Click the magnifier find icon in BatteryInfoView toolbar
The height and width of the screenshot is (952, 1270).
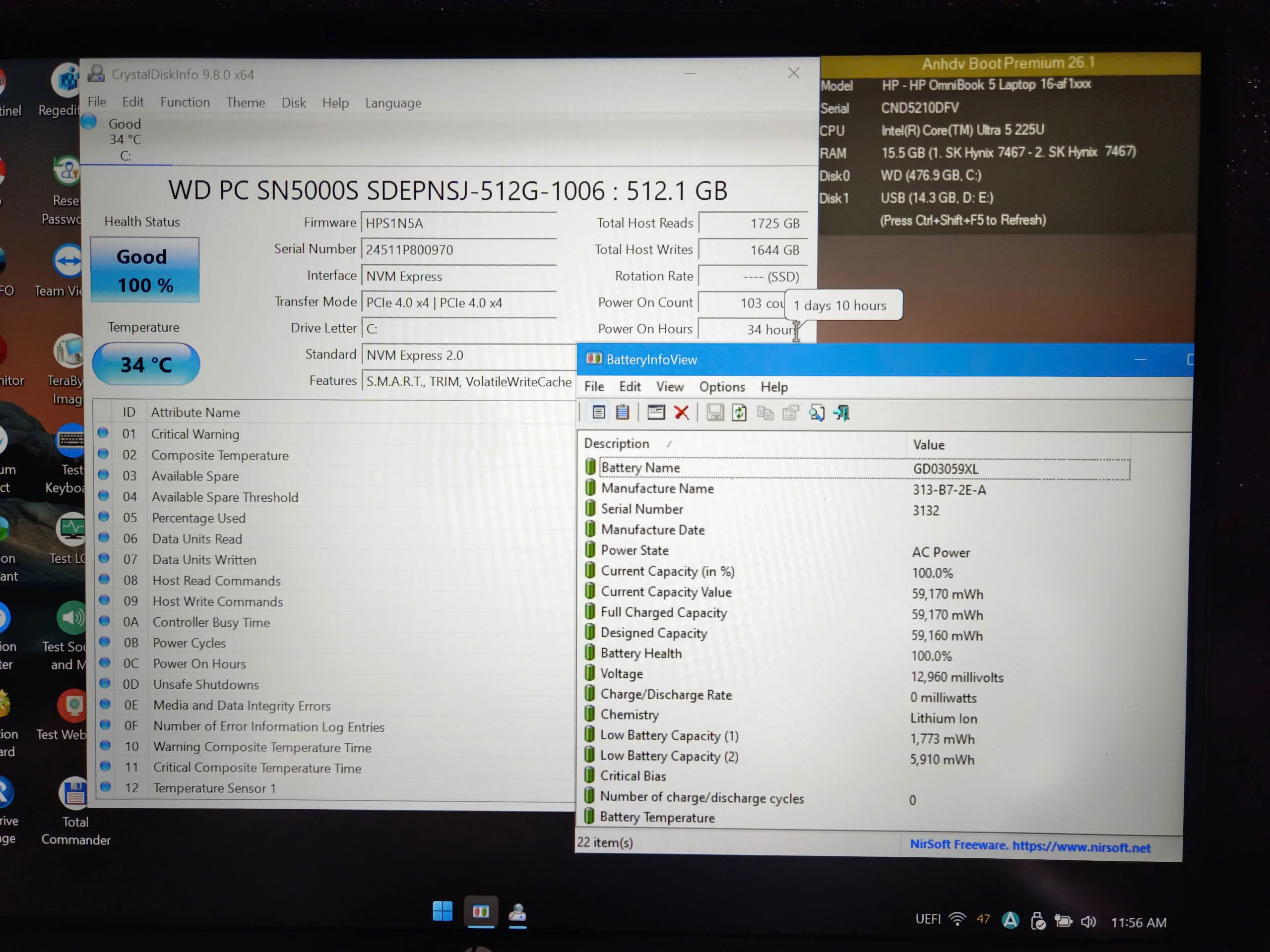tap(817, 413)
